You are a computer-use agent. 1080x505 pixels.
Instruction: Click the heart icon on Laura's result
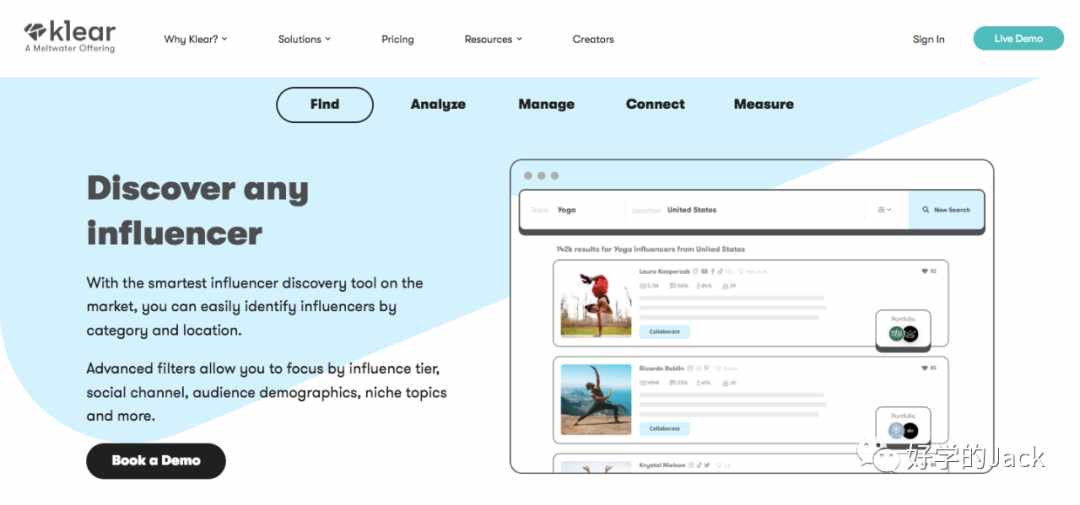(x=924, y=271)
